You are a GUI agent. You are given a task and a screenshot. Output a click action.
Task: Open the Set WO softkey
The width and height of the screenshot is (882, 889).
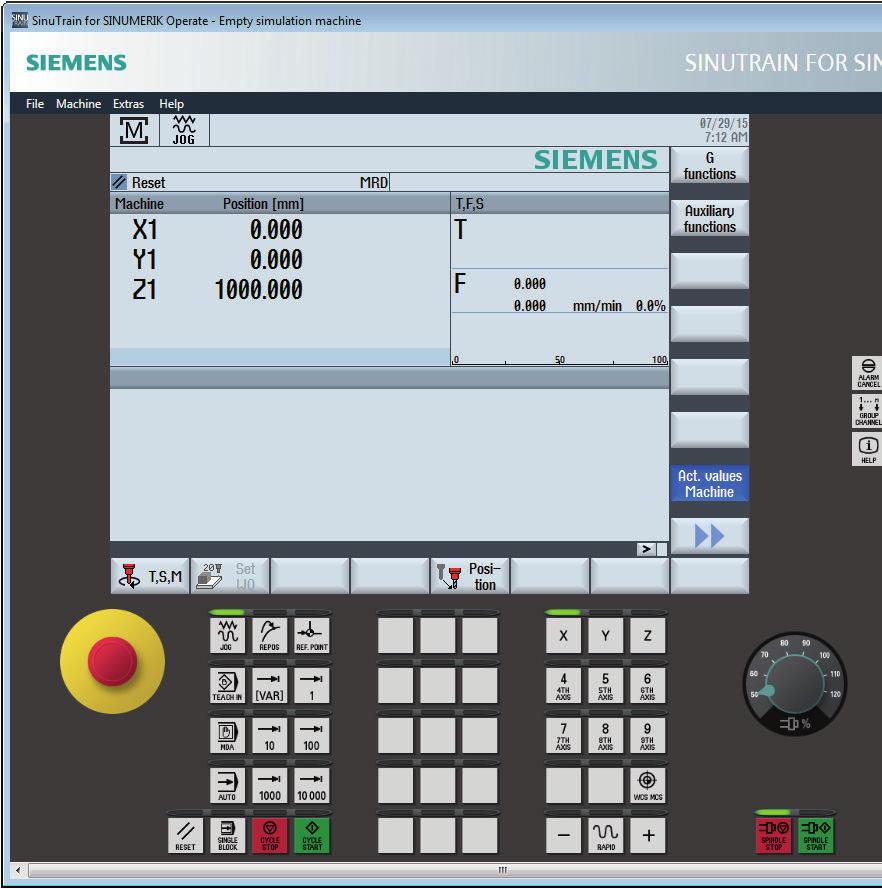(230, 576)
